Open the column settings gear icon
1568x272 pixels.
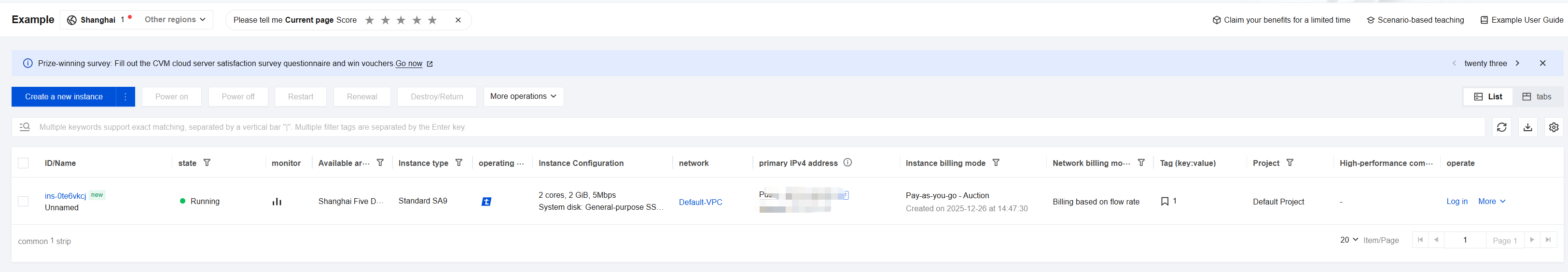(1554, 127)
